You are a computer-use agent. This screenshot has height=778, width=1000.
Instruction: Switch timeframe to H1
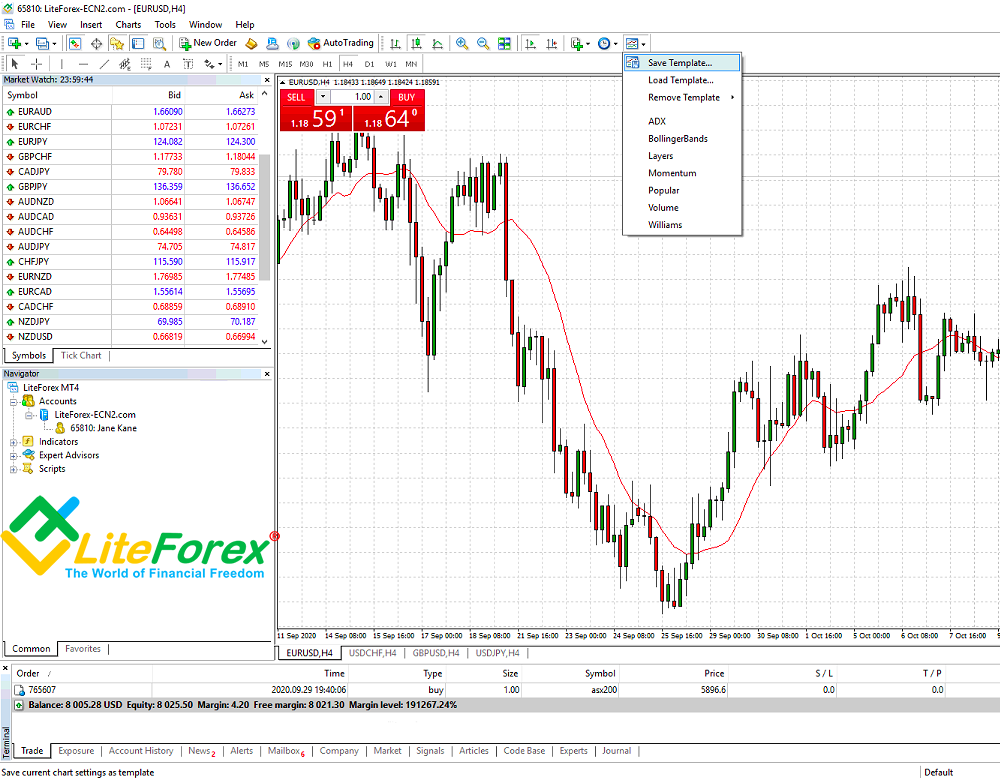click(x=327, y=64)
